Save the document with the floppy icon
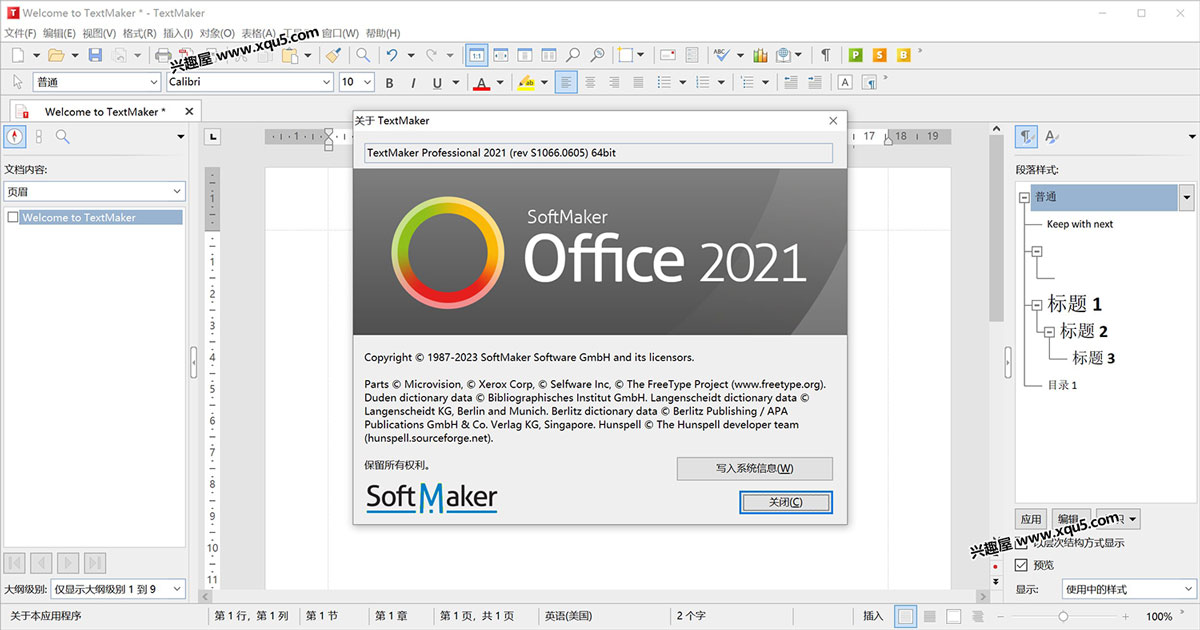 96,55
